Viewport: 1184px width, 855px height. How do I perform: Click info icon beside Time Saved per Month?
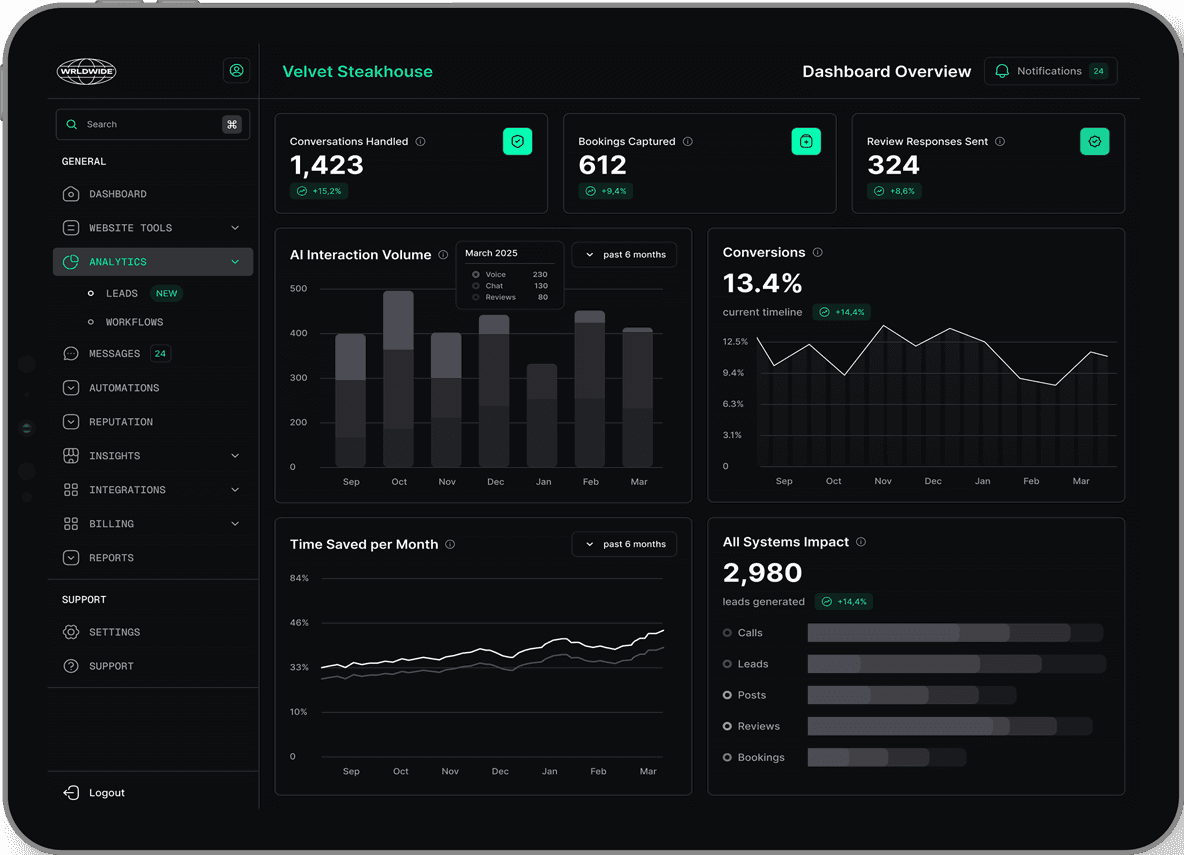click(450, 544)
